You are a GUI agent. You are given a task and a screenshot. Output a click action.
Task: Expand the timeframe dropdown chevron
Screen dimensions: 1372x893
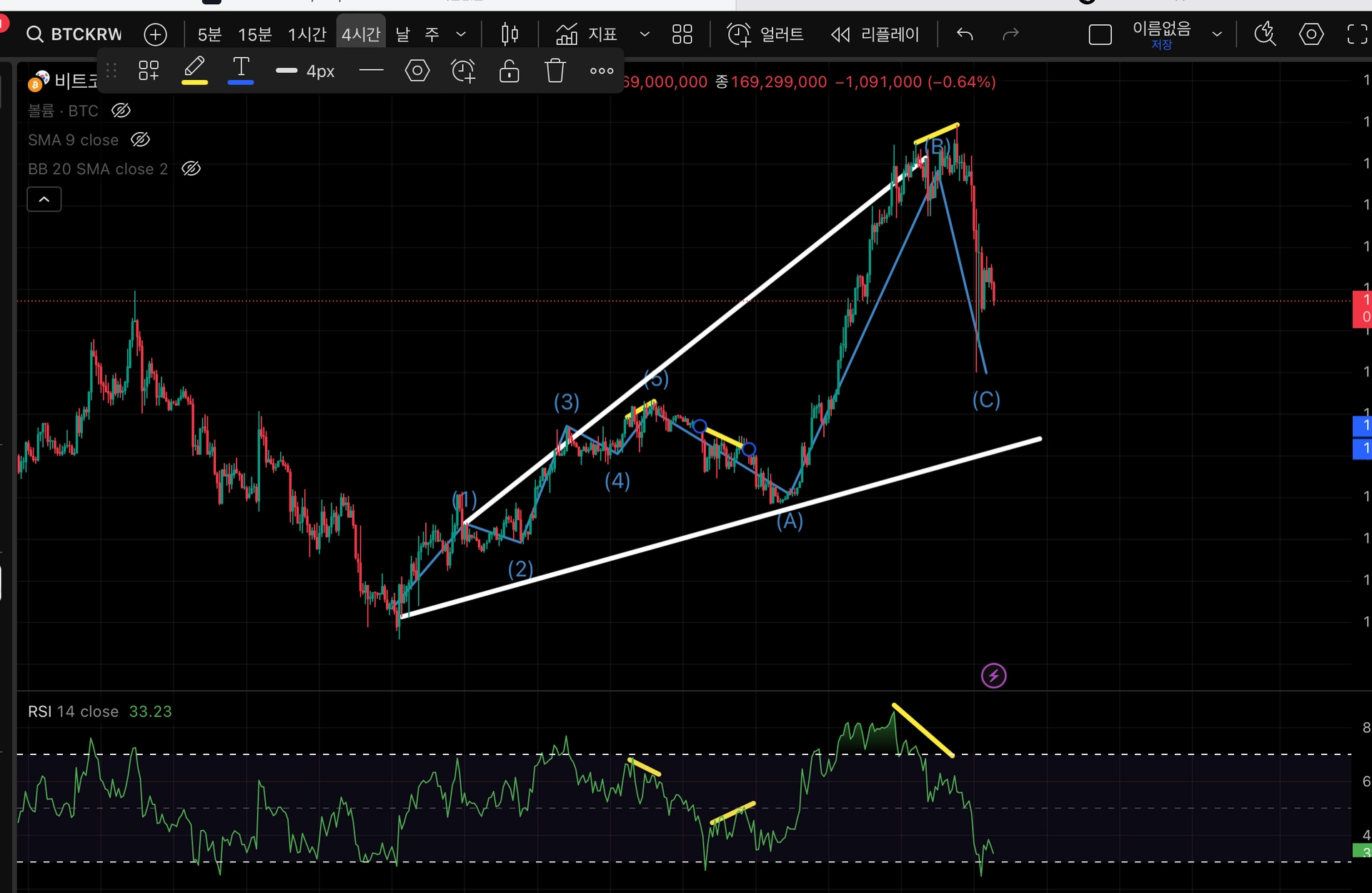(461, 34)
